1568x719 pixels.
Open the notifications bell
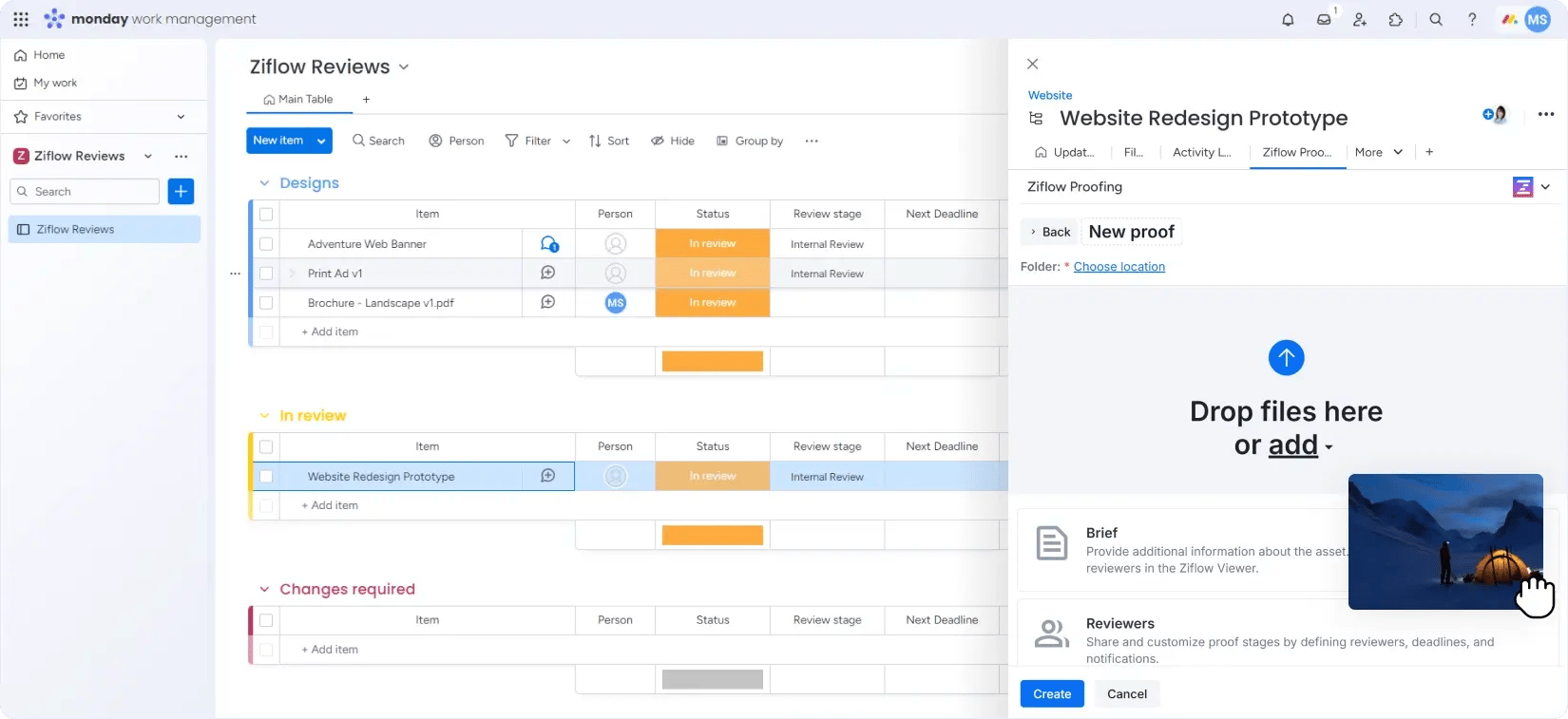1288,19
